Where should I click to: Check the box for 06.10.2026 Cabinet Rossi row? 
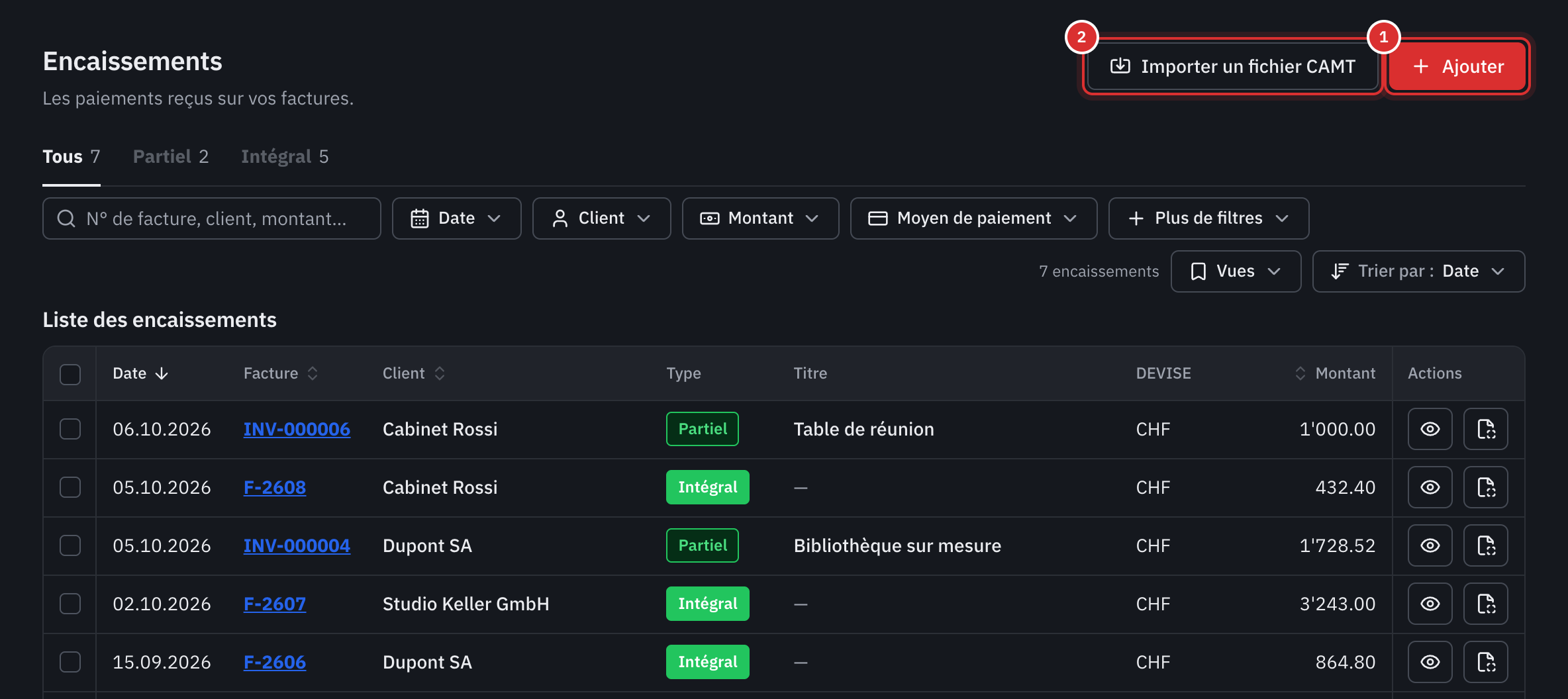[x=70, y=429]
